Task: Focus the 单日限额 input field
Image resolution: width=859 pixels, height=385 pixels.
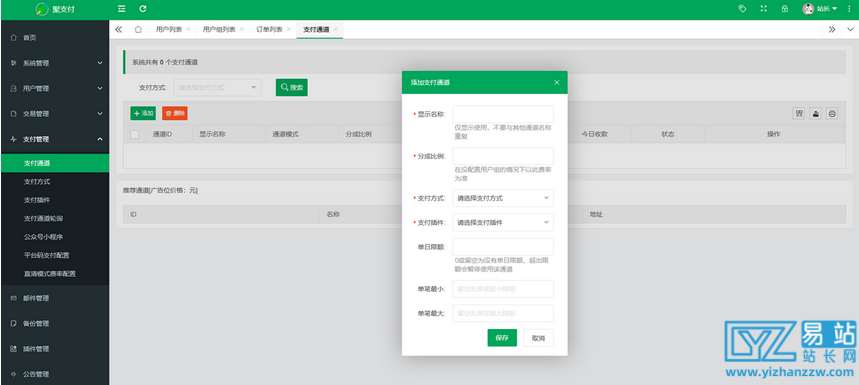Action: pyautogui.click(x=503, y=247)
